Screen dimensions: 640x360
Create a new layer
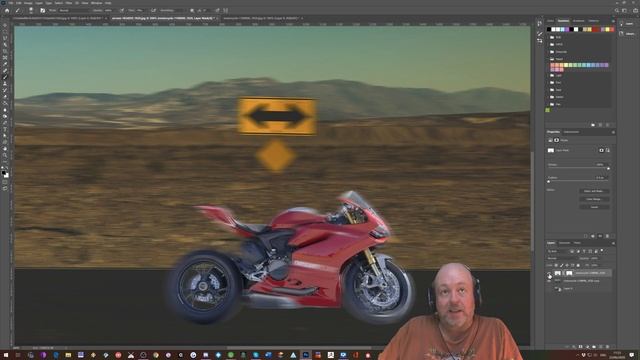pos(600,347)
